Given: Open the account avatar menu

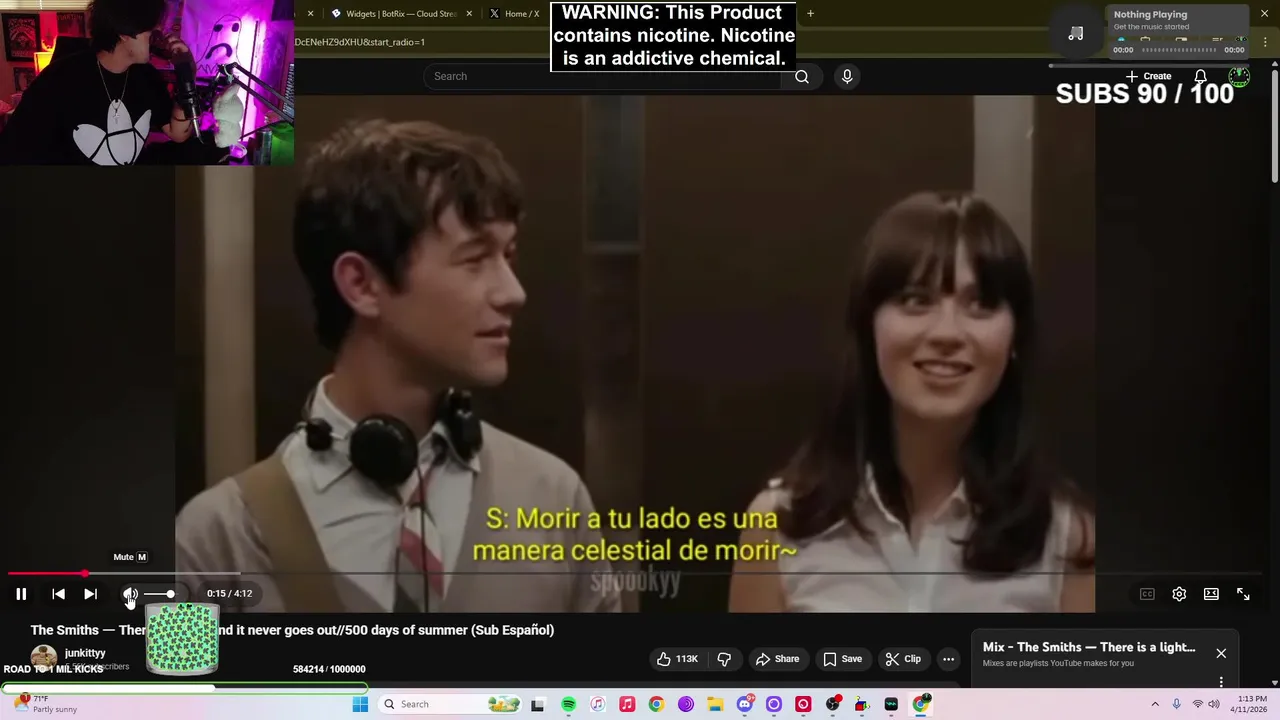Looking at the screenshot, I should coord(1239,76).
